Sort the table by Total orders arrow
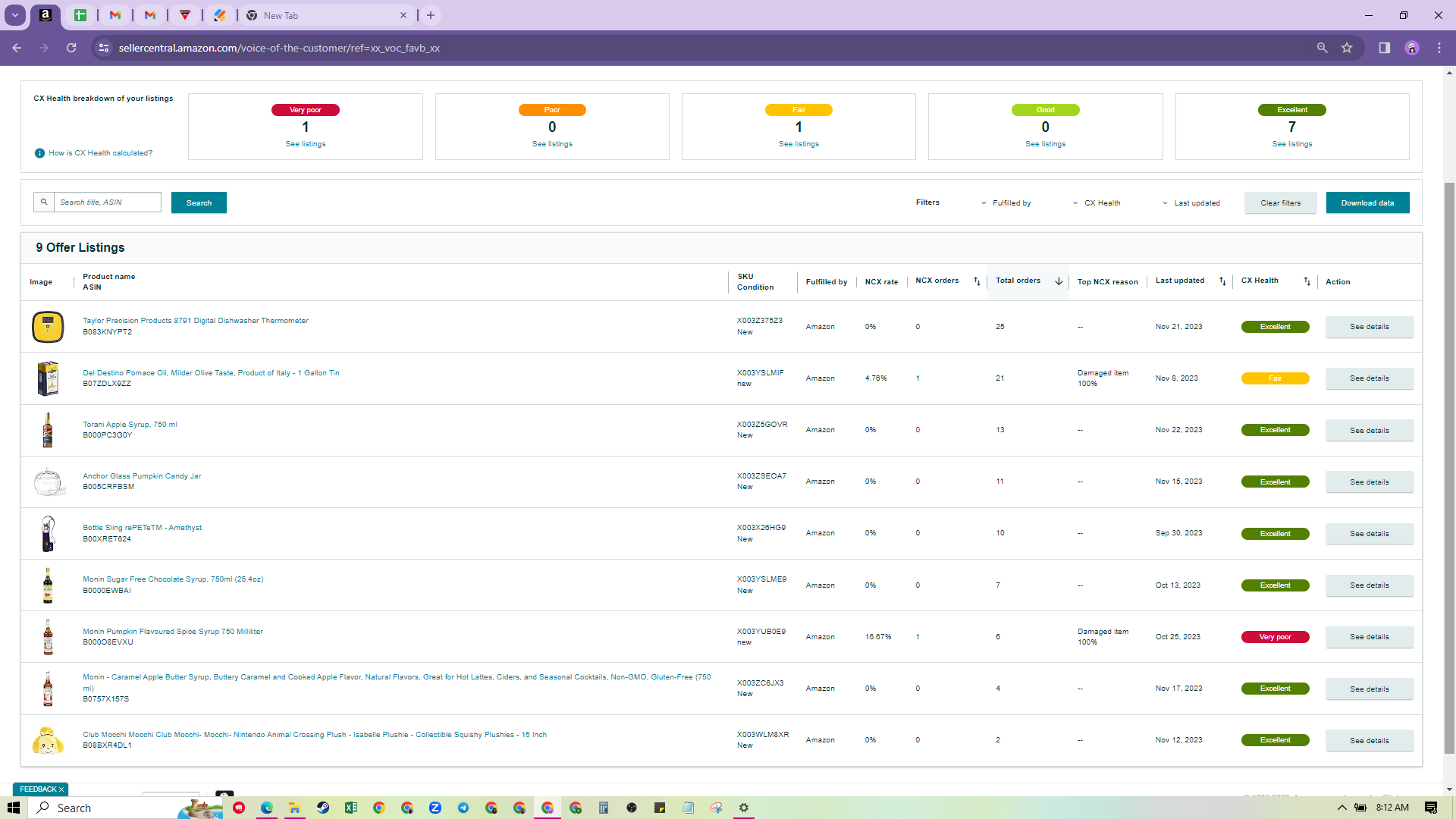1456x819 pixels. (1059, 281)
